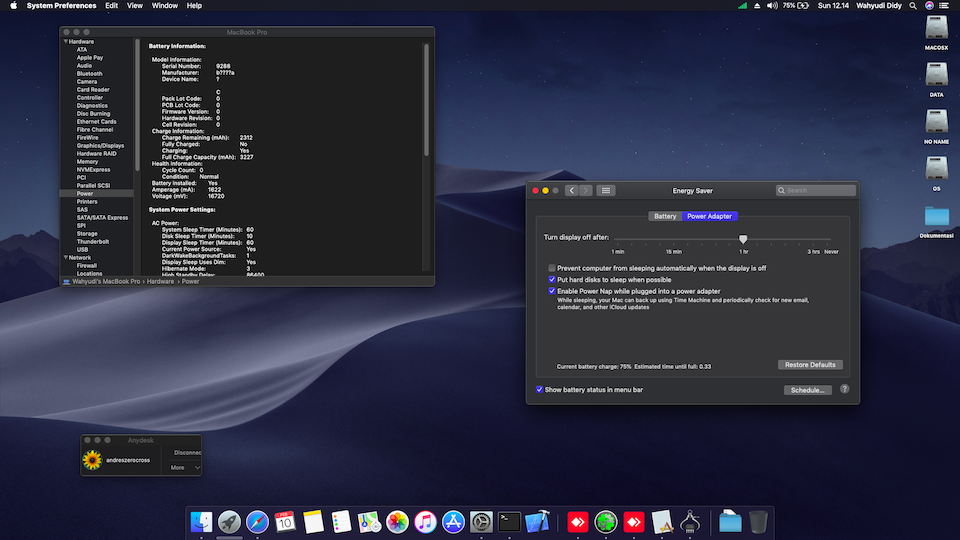Open the Apple menu
The image size is (960, 540).
coord(13,6)
